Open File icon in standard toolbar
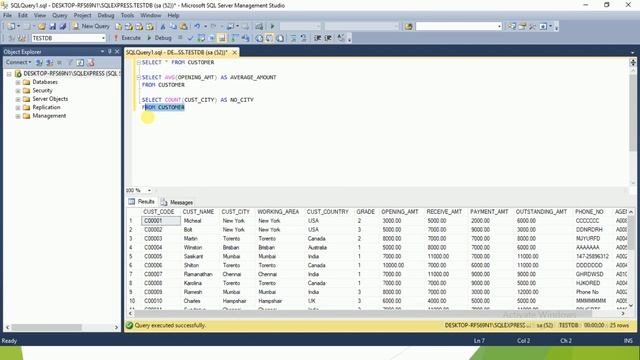Screen dimensions: 640x360 (42, 26)
